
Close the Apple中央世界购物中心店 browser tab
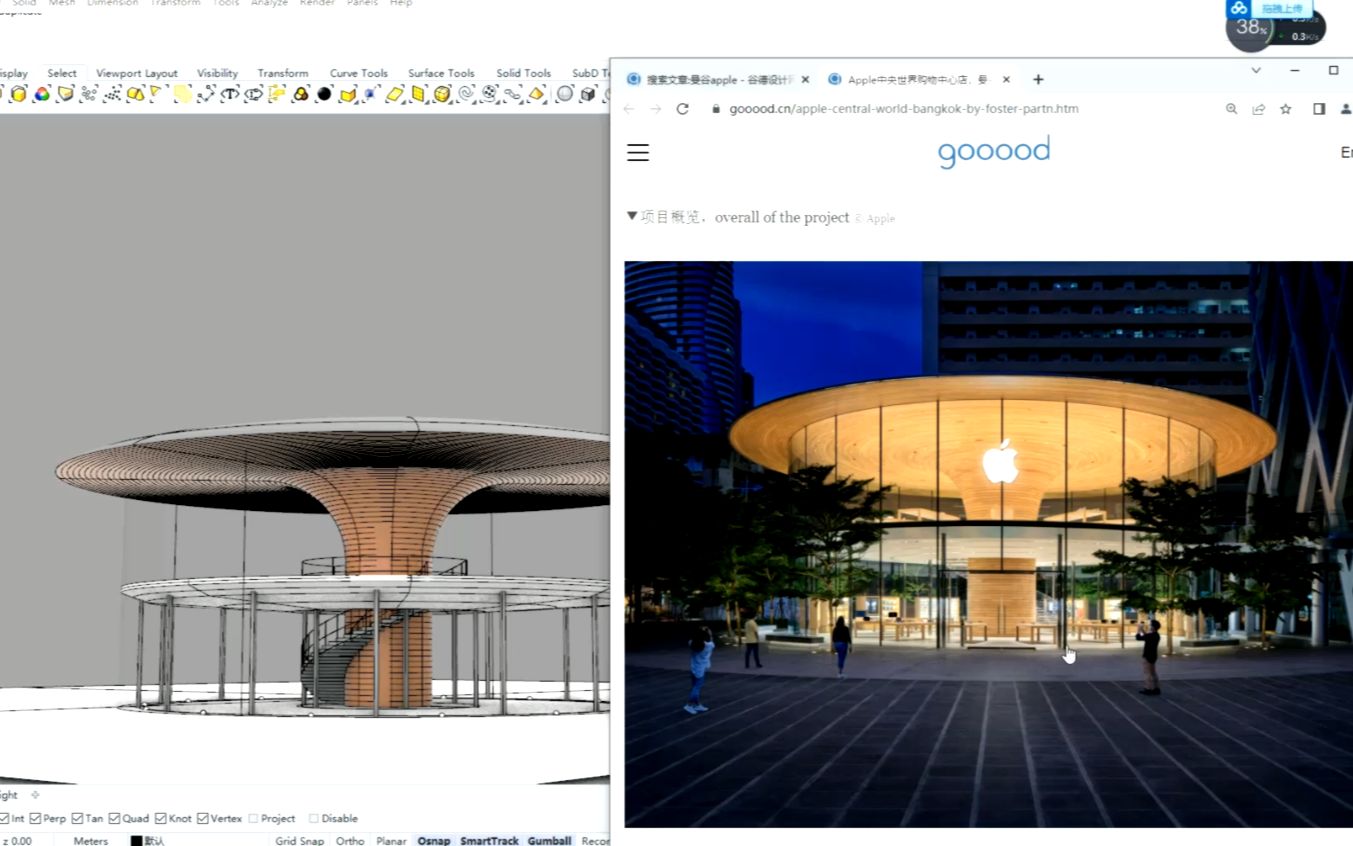[x=1006, y=79]
